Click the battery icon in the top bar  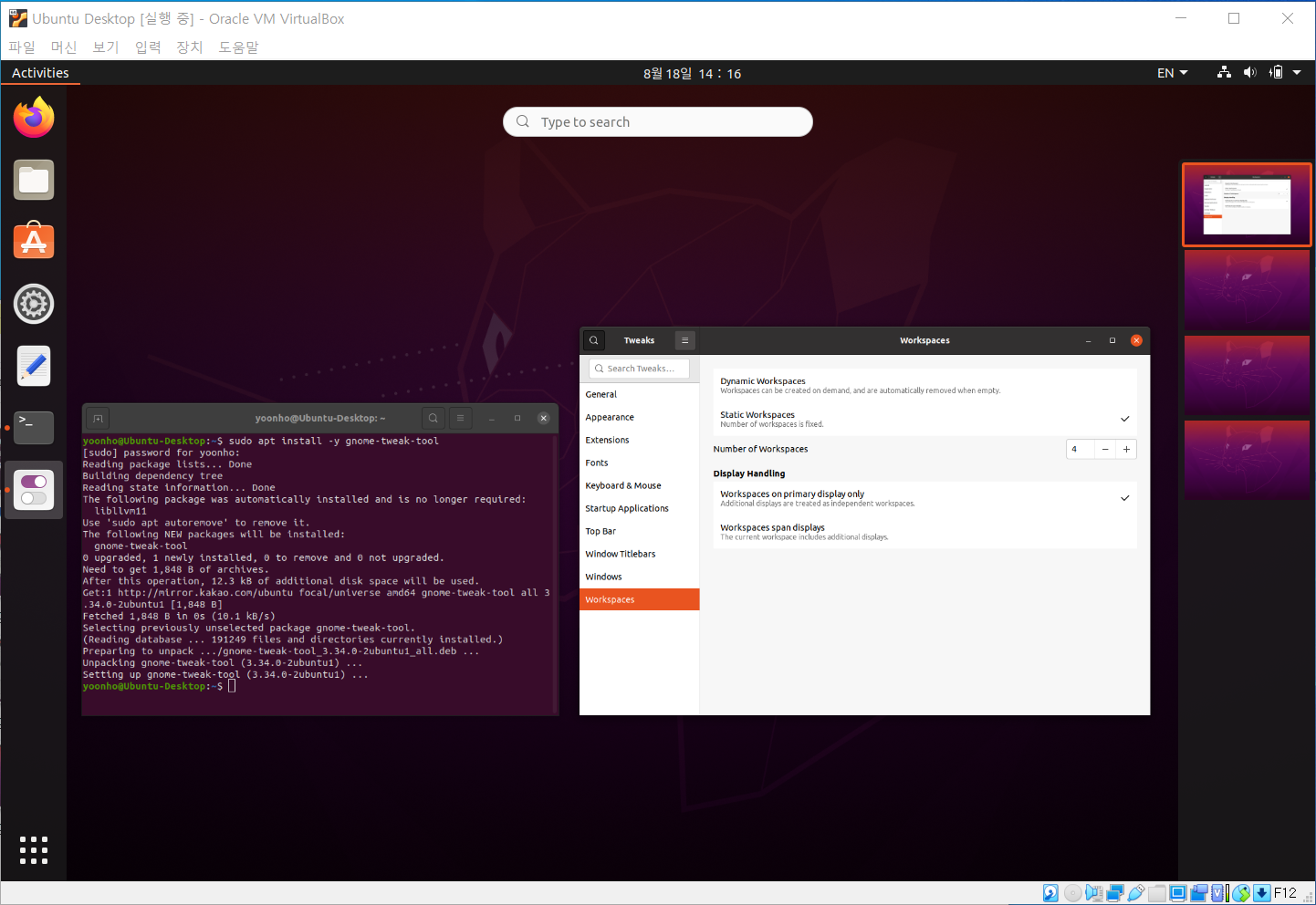point(1276,73)
